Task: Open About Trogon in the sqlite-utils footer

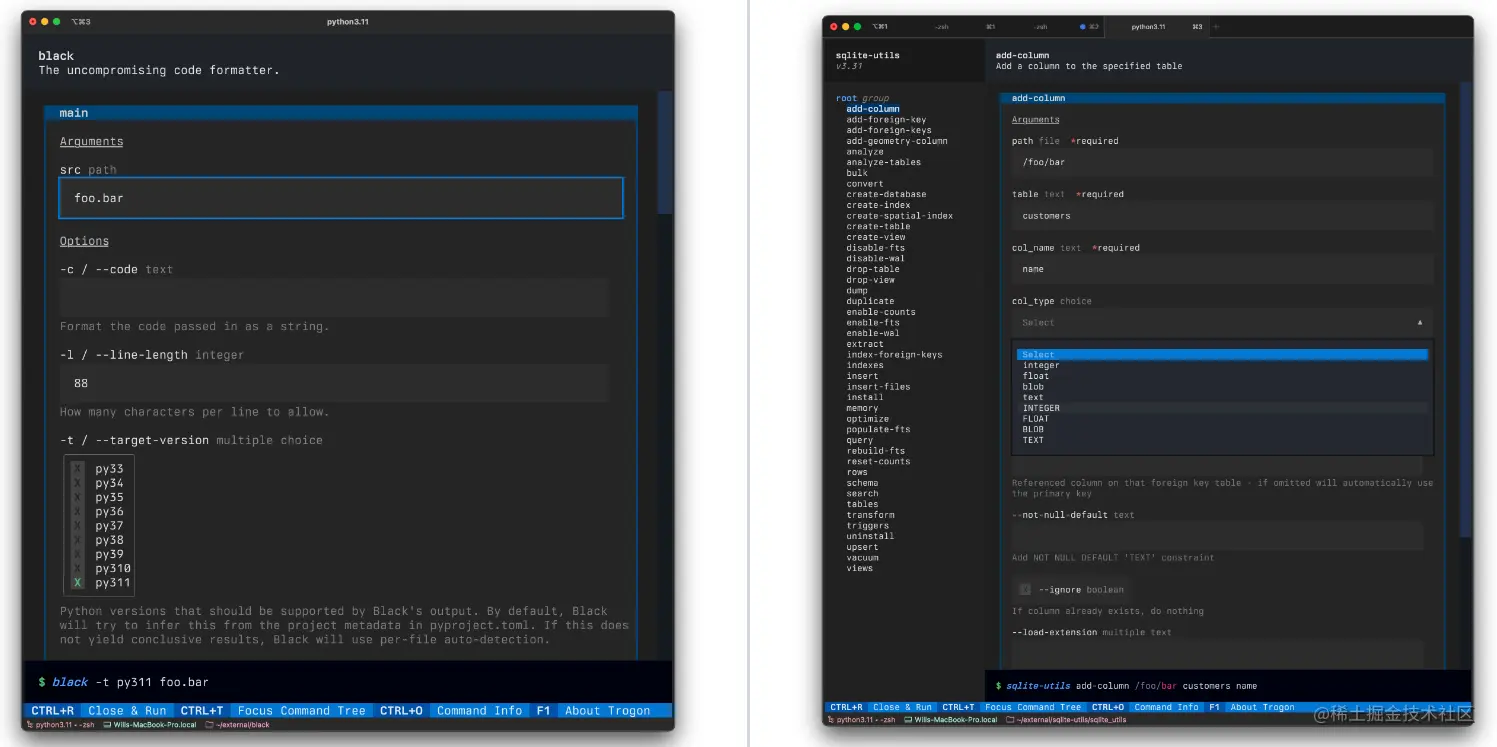Action: 1262,707
